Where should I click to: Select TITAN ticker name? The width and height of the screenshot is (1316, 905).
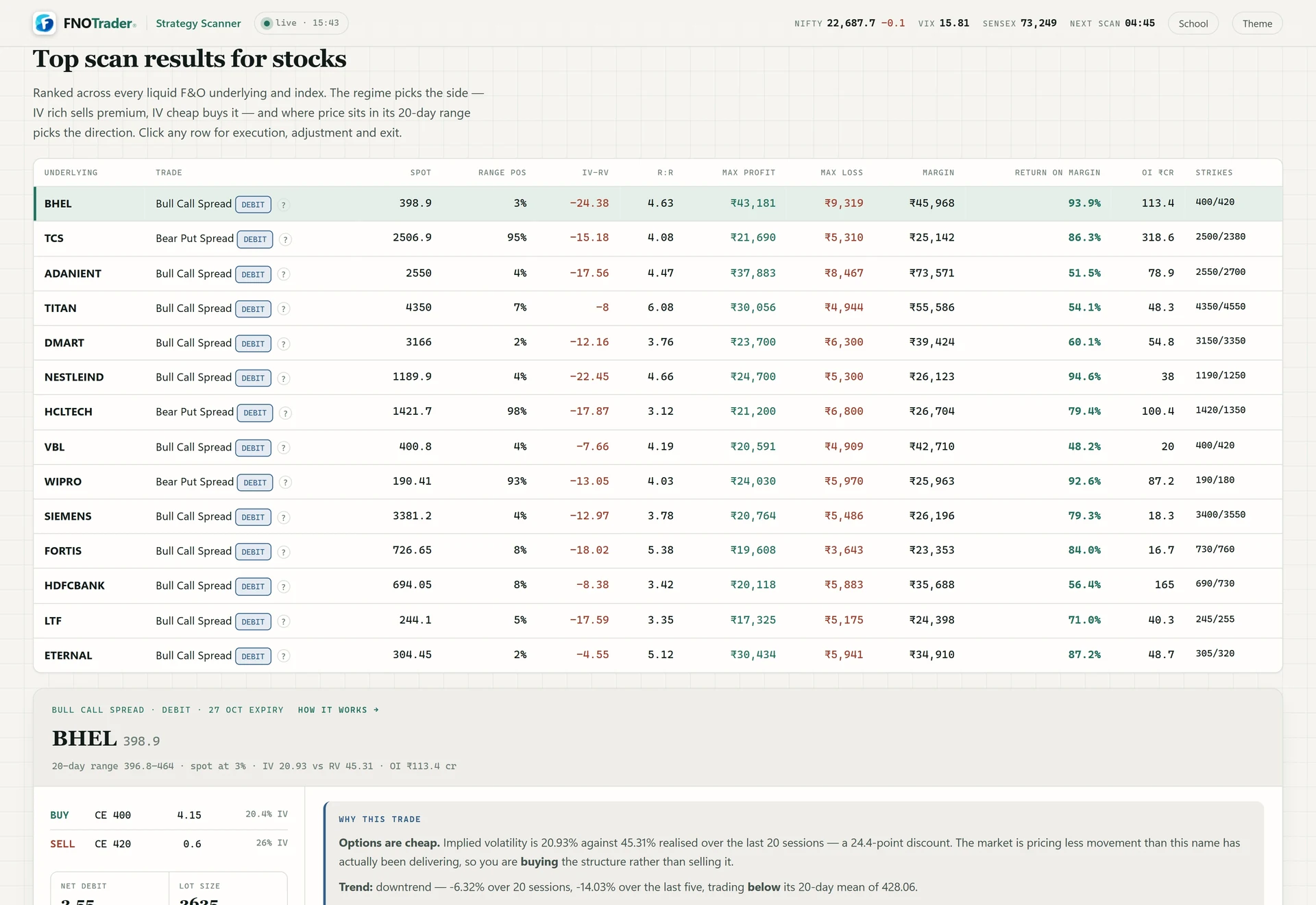[x=60, y=309]
